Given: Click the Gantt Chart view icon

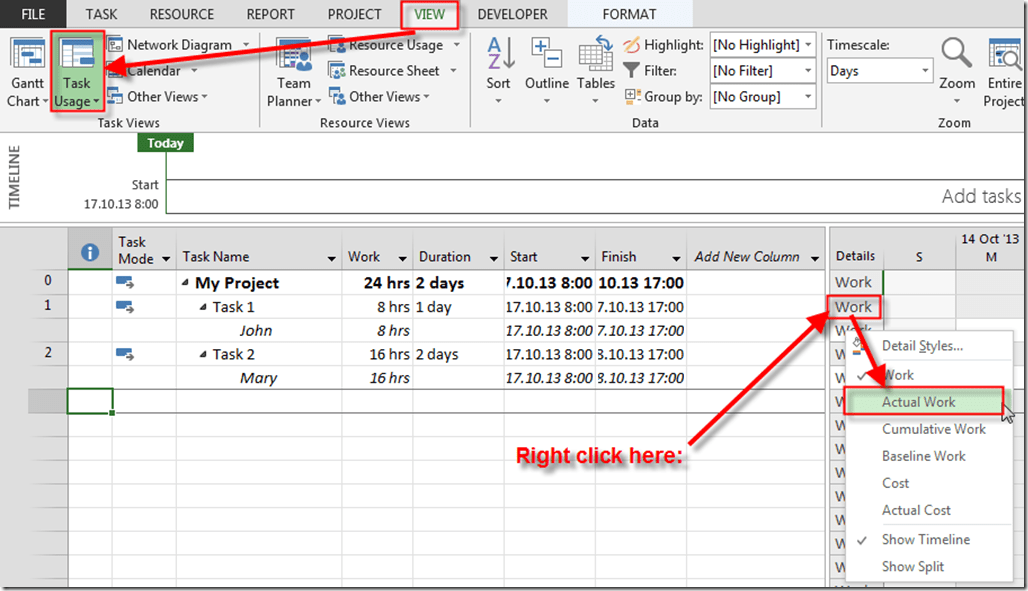Looking at the screenshot, I should coord(26,62).
